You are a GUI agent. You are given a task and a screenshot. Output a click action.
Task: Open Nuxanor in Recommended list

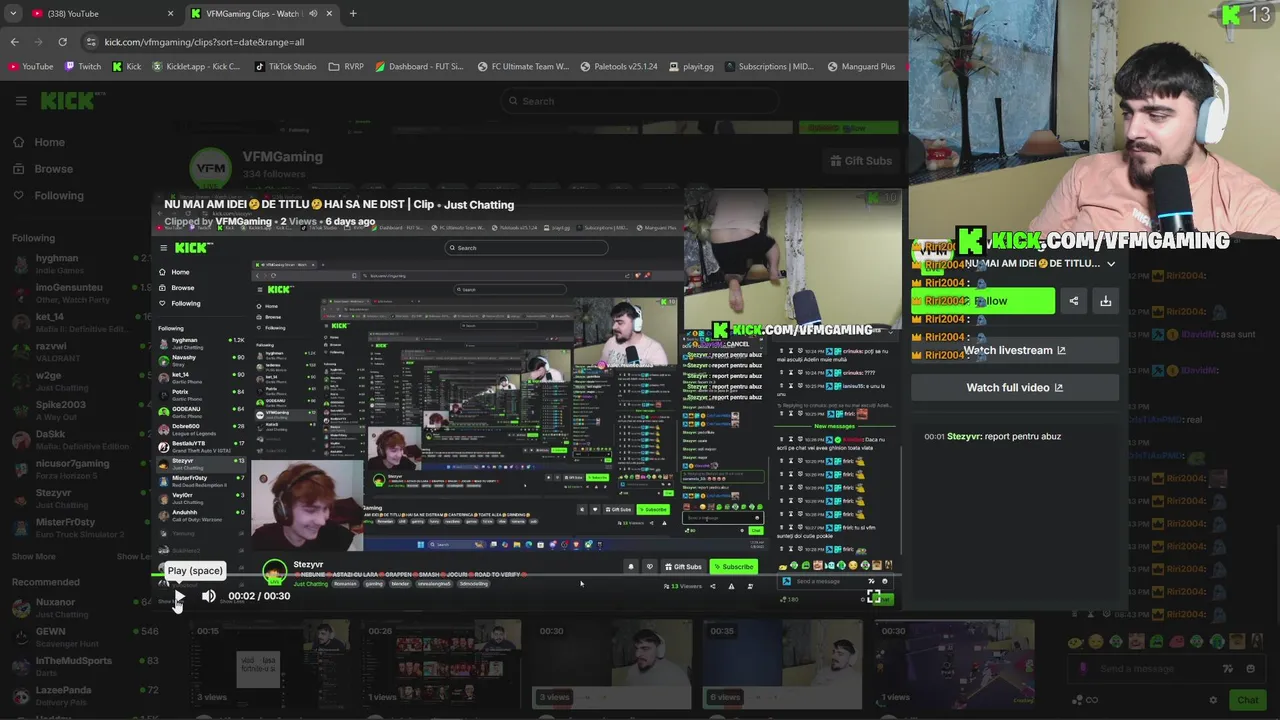(x=83, y=607)
